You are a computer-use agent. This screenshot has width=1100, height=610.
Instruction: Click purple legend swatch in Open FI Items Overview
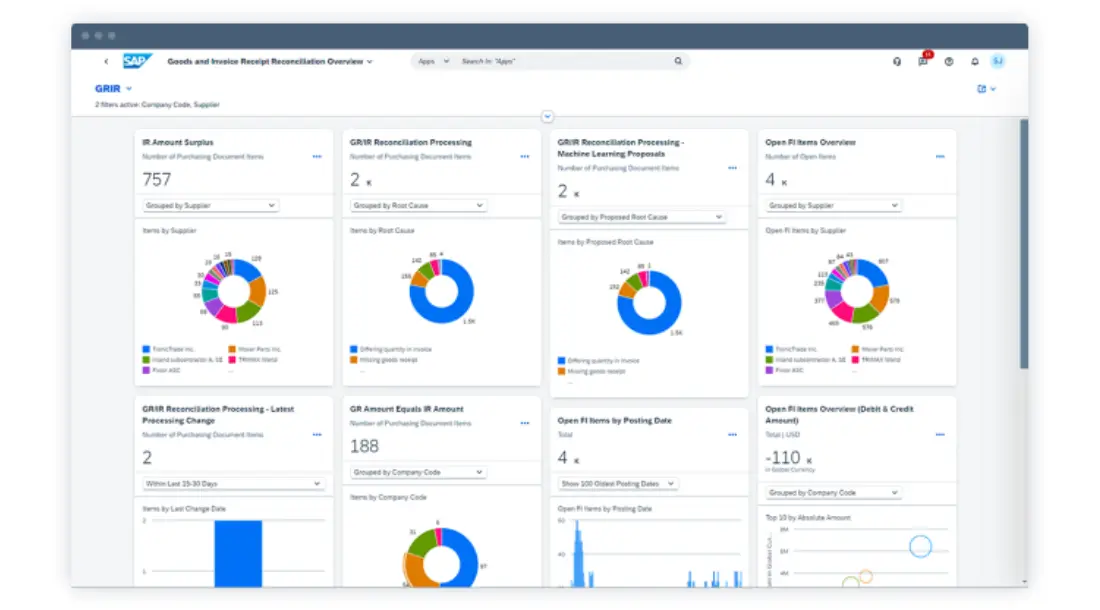tap(769, 370)
